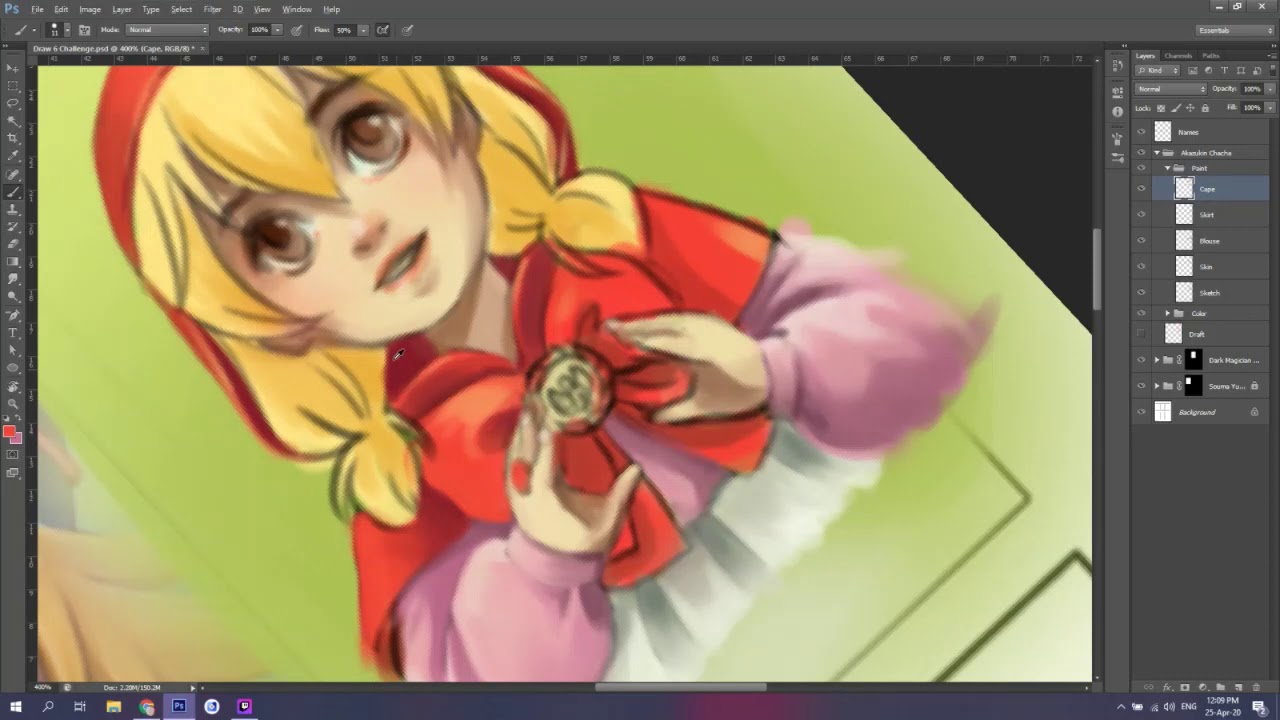The height and width of the screenshot is (720, 1280).
Task: Select the Smudge tool
Action: 13,279
